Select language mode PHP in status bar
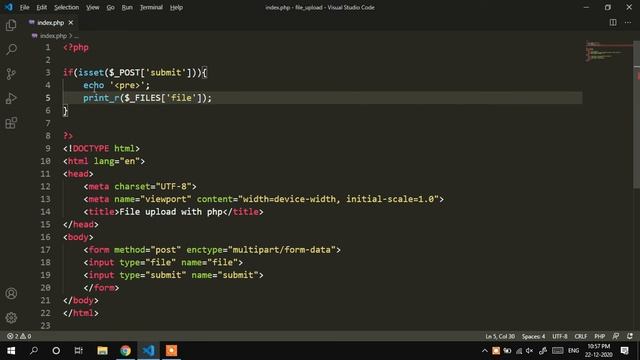 coord(600,336)
